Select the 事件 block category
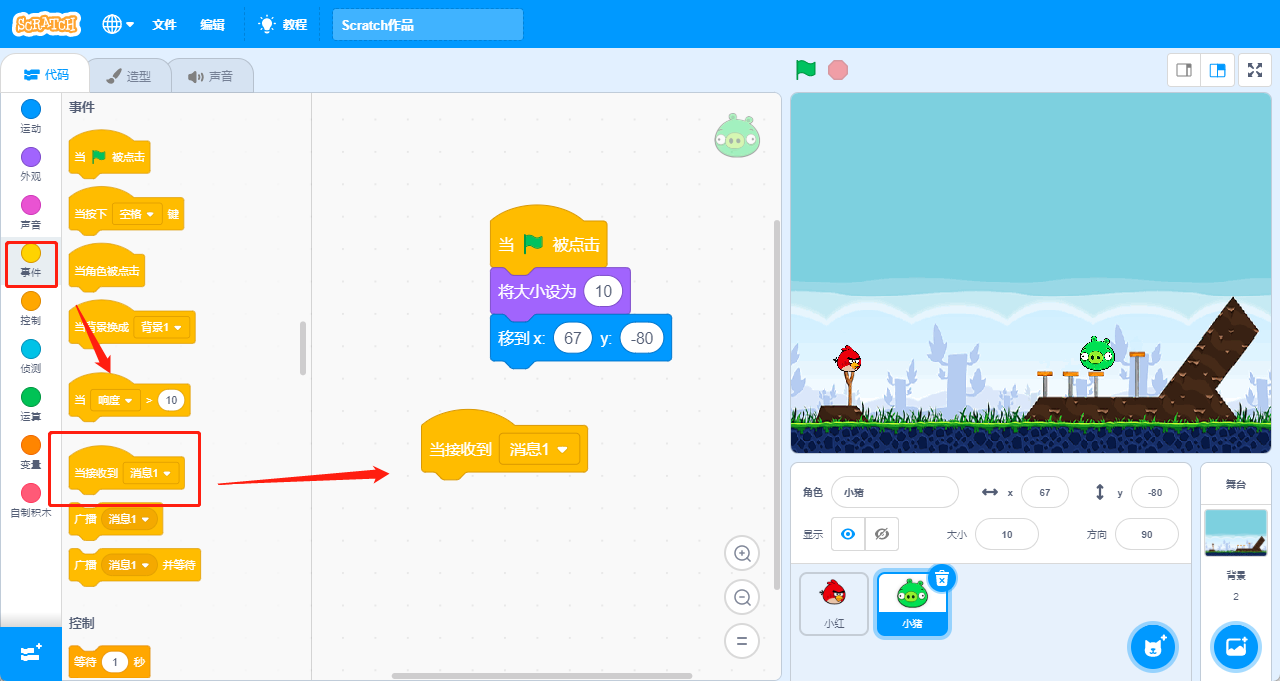 click(31, 261)
